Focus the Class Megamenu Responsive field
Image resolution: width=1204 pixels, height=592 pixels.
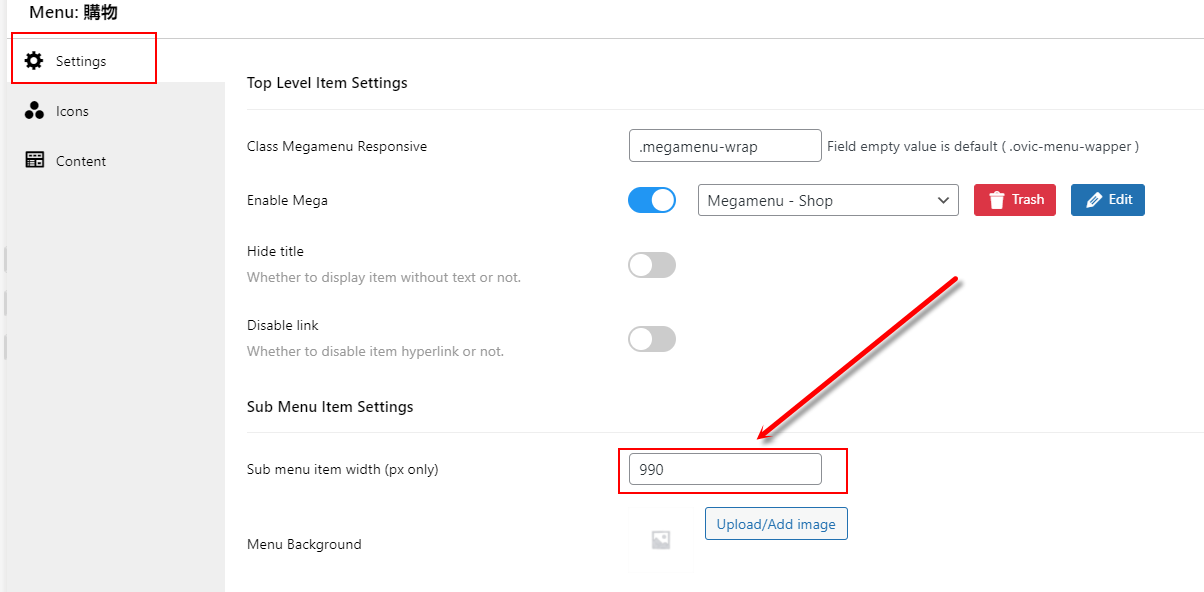click(x=725, y=146)
